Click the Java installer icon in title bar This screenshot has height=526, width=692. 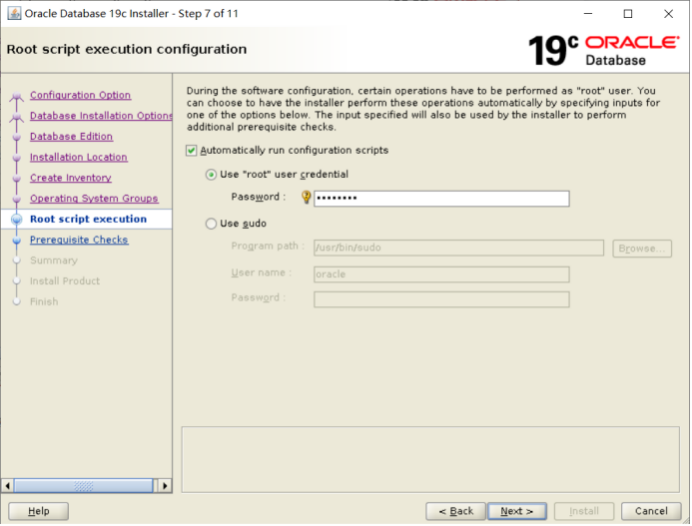(x=14, y=13)
